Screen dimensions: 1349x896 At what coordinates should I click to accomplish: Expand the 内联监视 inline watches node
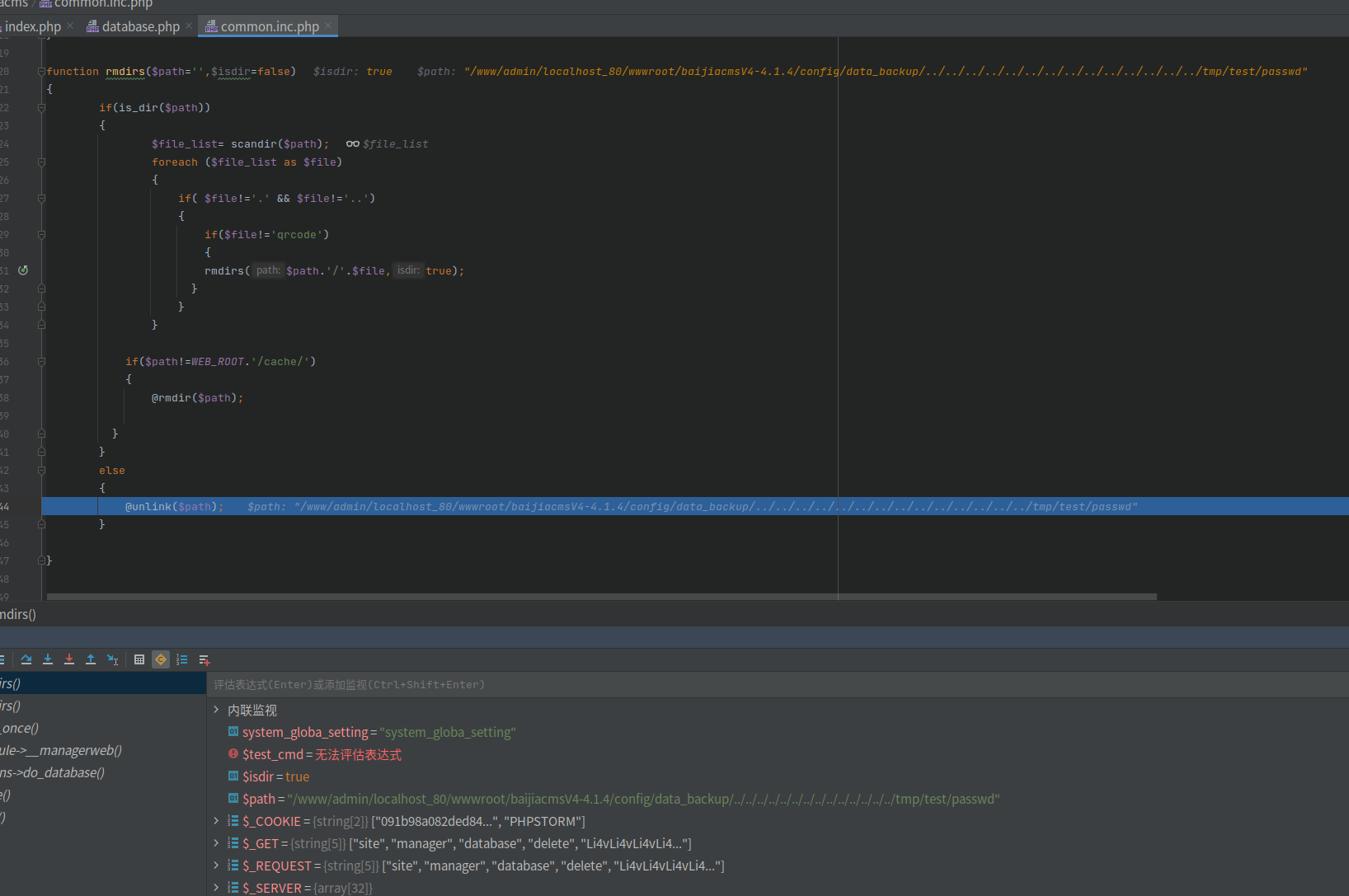tap(217, 710)
